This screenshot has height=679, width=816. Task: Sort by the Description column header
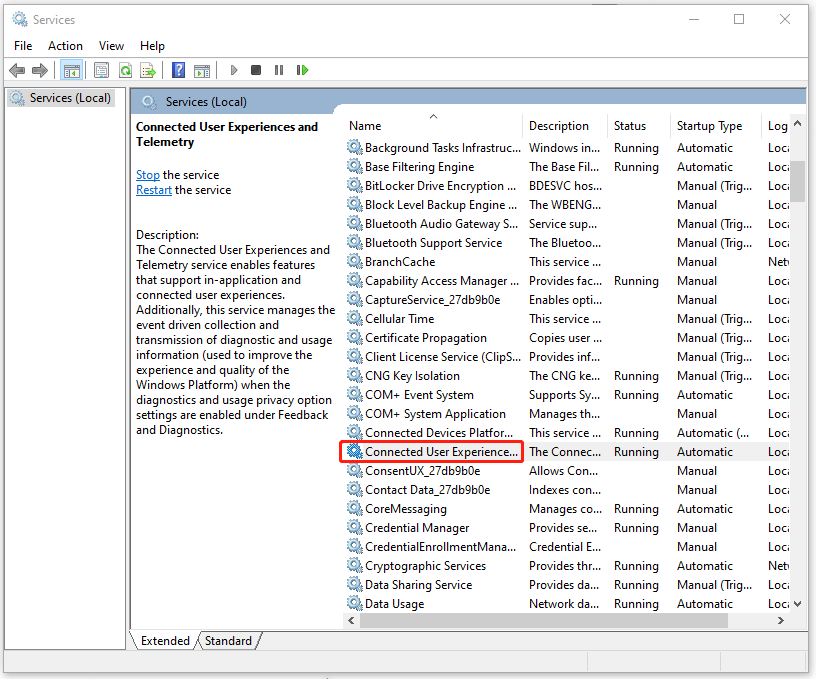click(x=565, y=125)
